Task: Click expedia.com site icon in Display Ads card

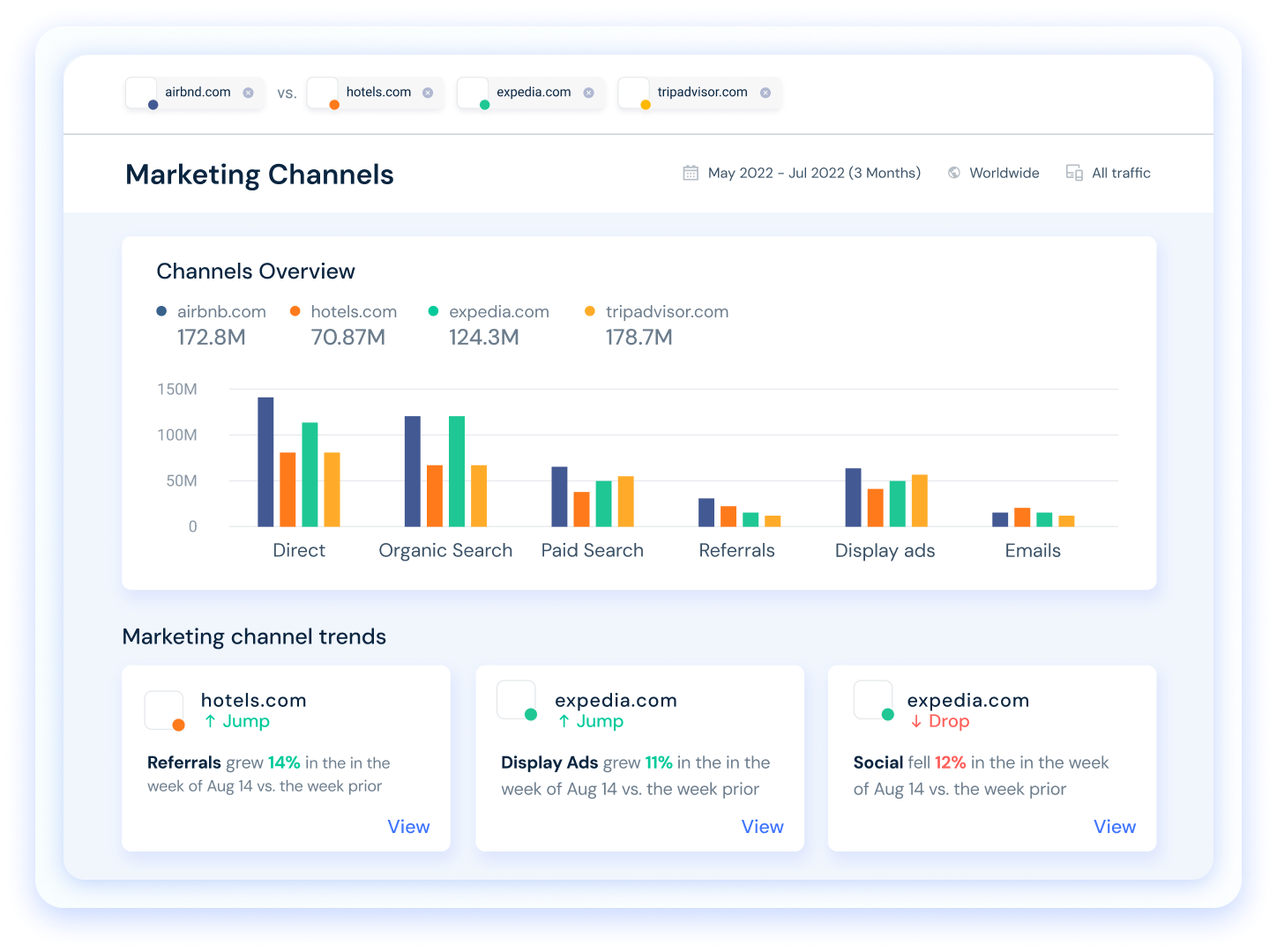Action: click(517, 701)
